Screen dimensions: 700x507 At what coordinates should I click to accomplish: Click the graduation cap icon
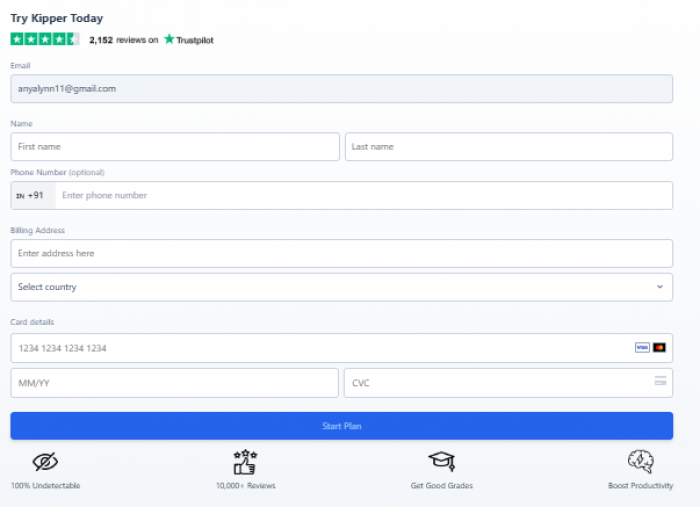tap(442, 461)
